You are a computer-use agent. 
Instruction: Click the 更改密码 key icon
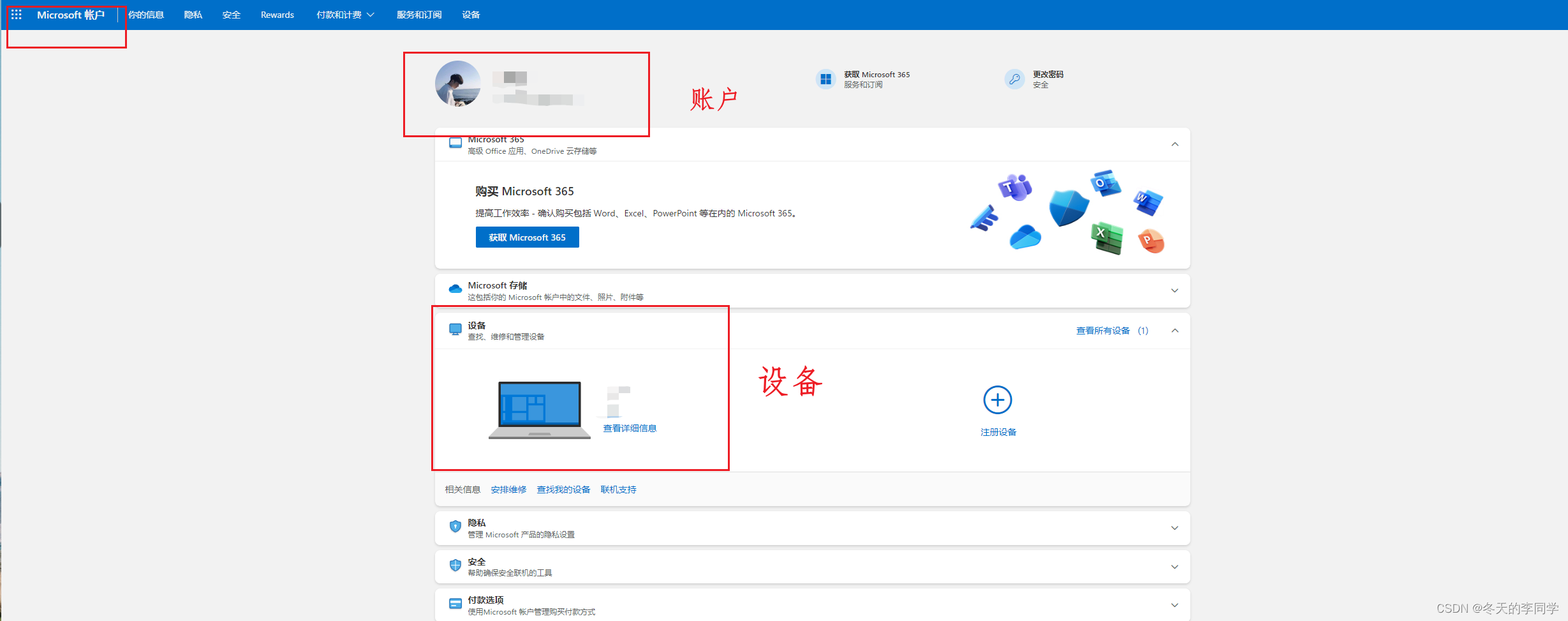click(1014, 79)
